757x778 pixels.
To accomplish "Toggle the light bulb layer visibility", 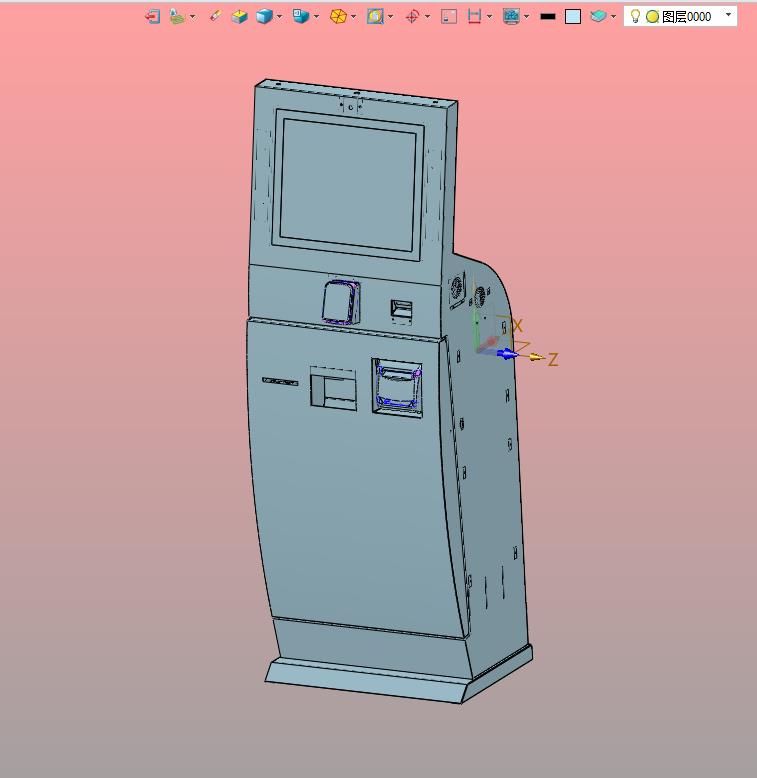I will [635, 16].
